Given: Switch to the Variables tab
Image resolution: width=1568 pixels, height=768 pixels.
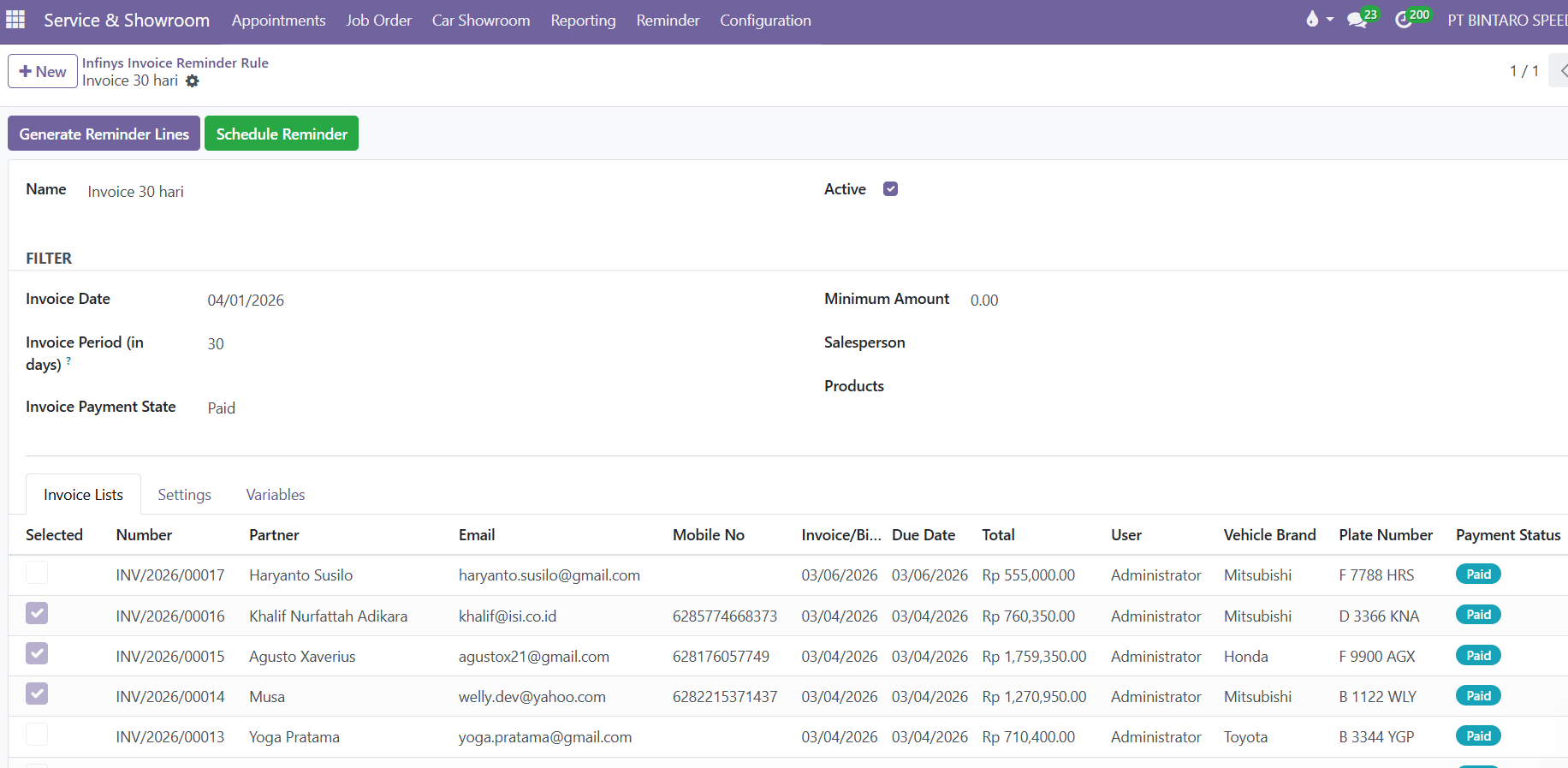Looking at the screenshot, I should pos(275,495).
